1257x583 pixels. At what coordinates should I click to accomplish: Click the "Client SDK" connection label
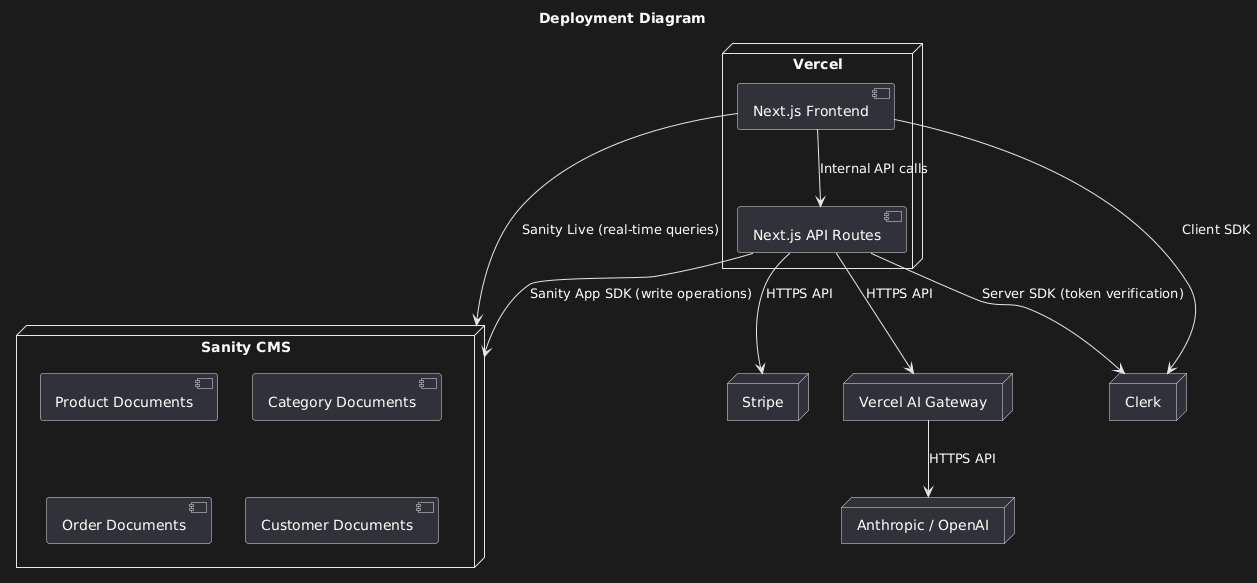click(x=1215, y=229)
